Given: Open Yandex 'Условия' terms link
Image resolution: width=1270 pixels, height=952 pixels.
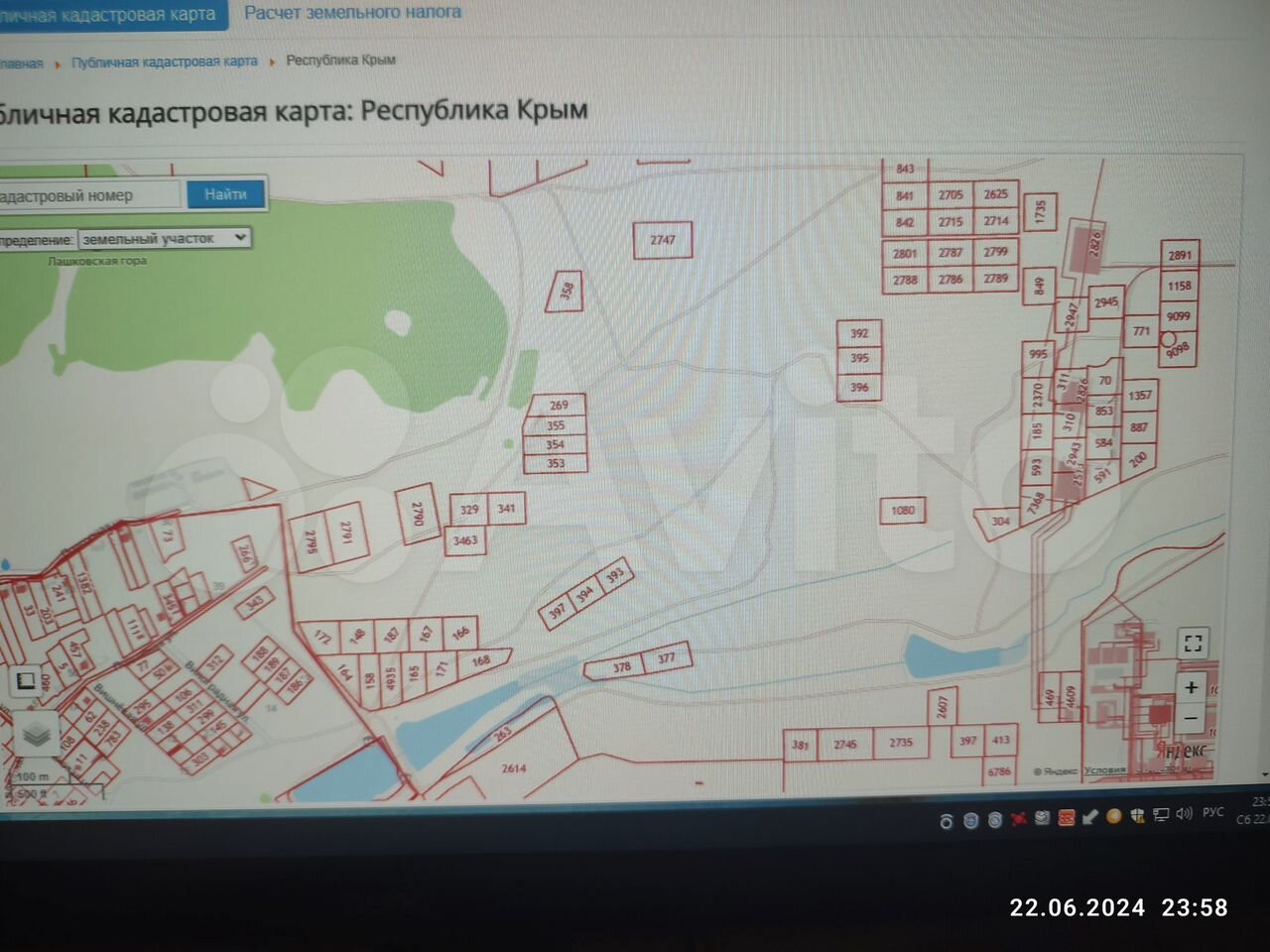Looking at the screenshot, I should 1104,771.
